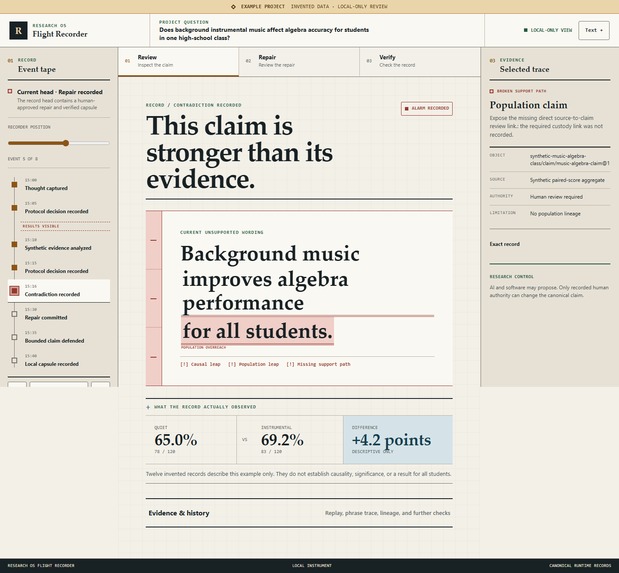Click the project question text in header
619x573 pixels.
pyautogui.click(x=264, y=34)
